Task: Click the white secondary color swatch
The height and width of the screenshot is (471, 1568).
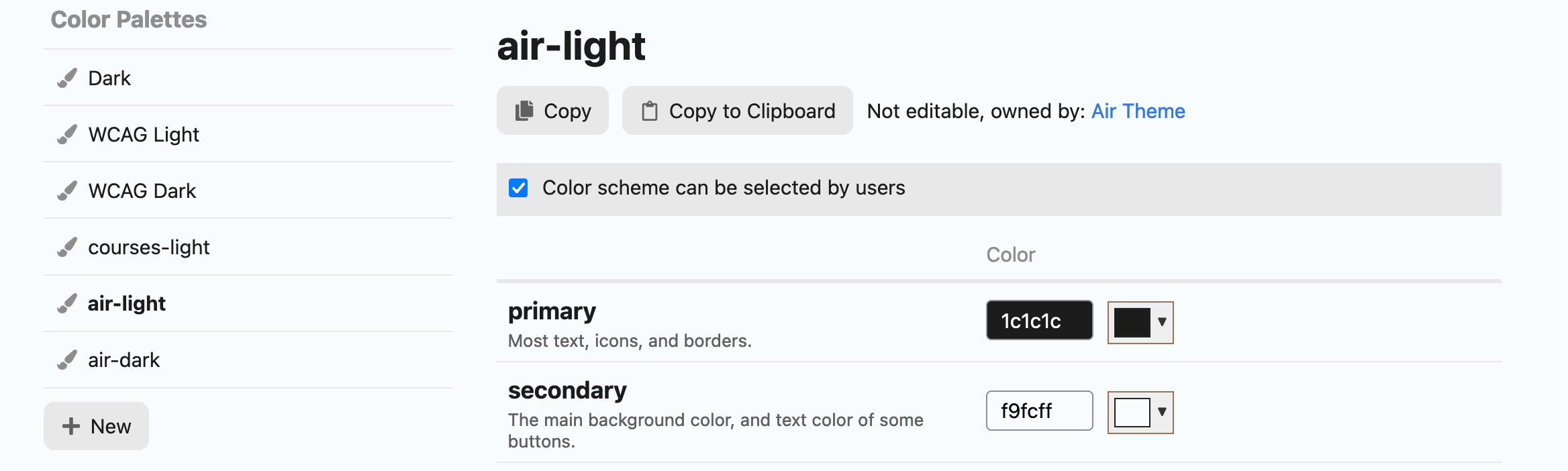Action: [1132, 412]
